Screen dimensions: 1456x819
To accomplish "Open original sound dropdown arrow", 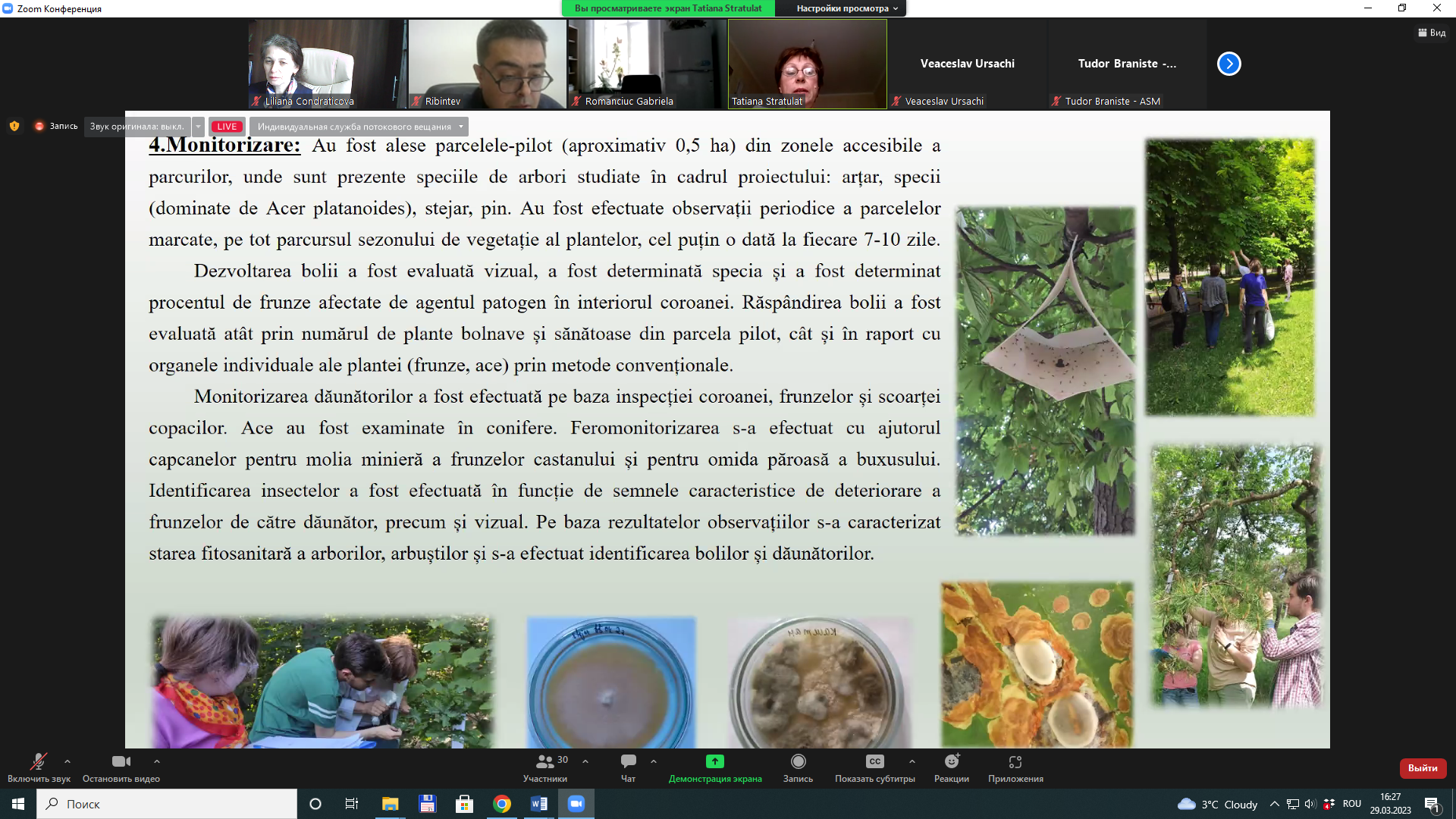I will point(198,127).
